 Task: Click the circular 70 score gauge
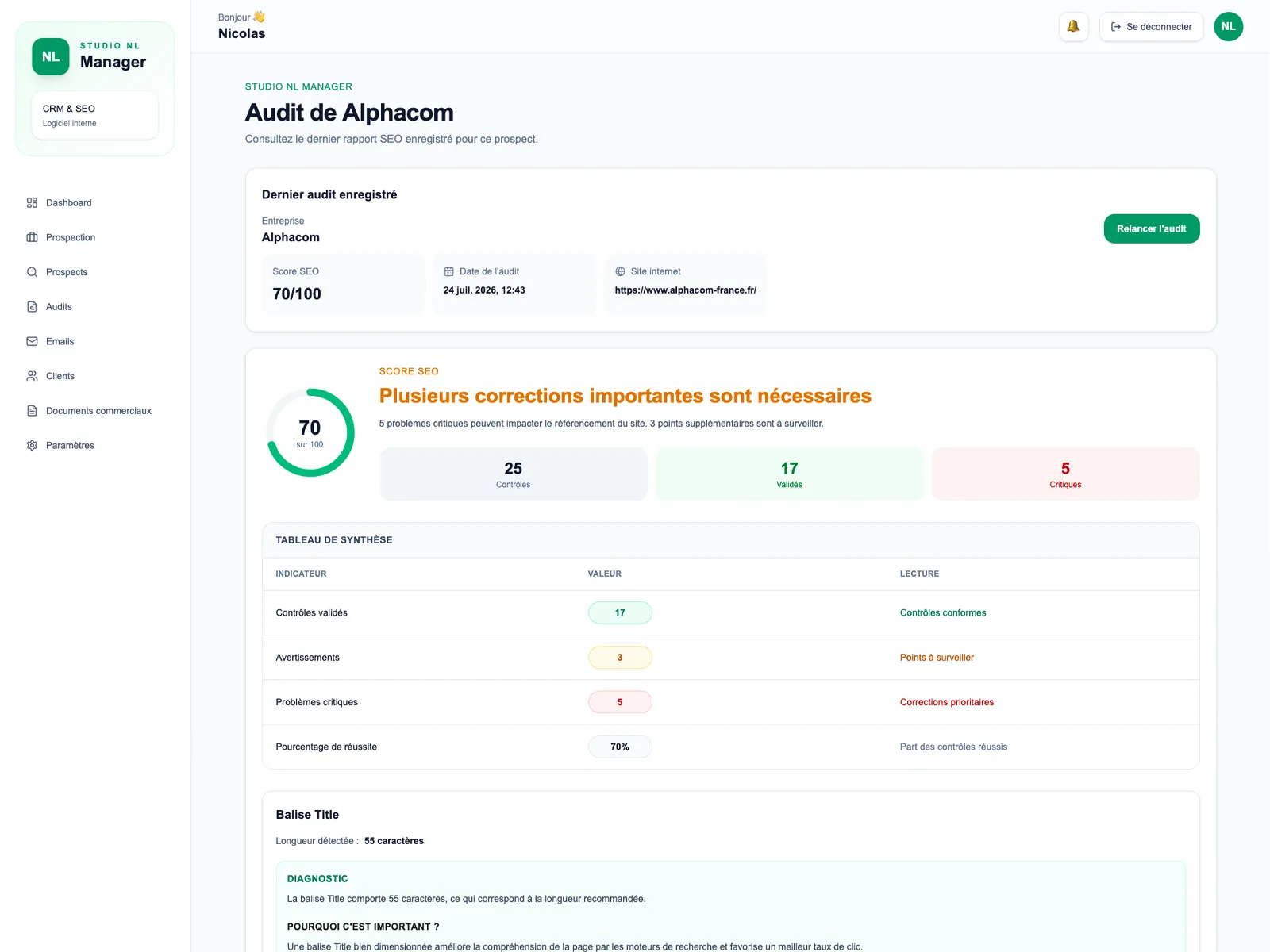click(310, 432)
